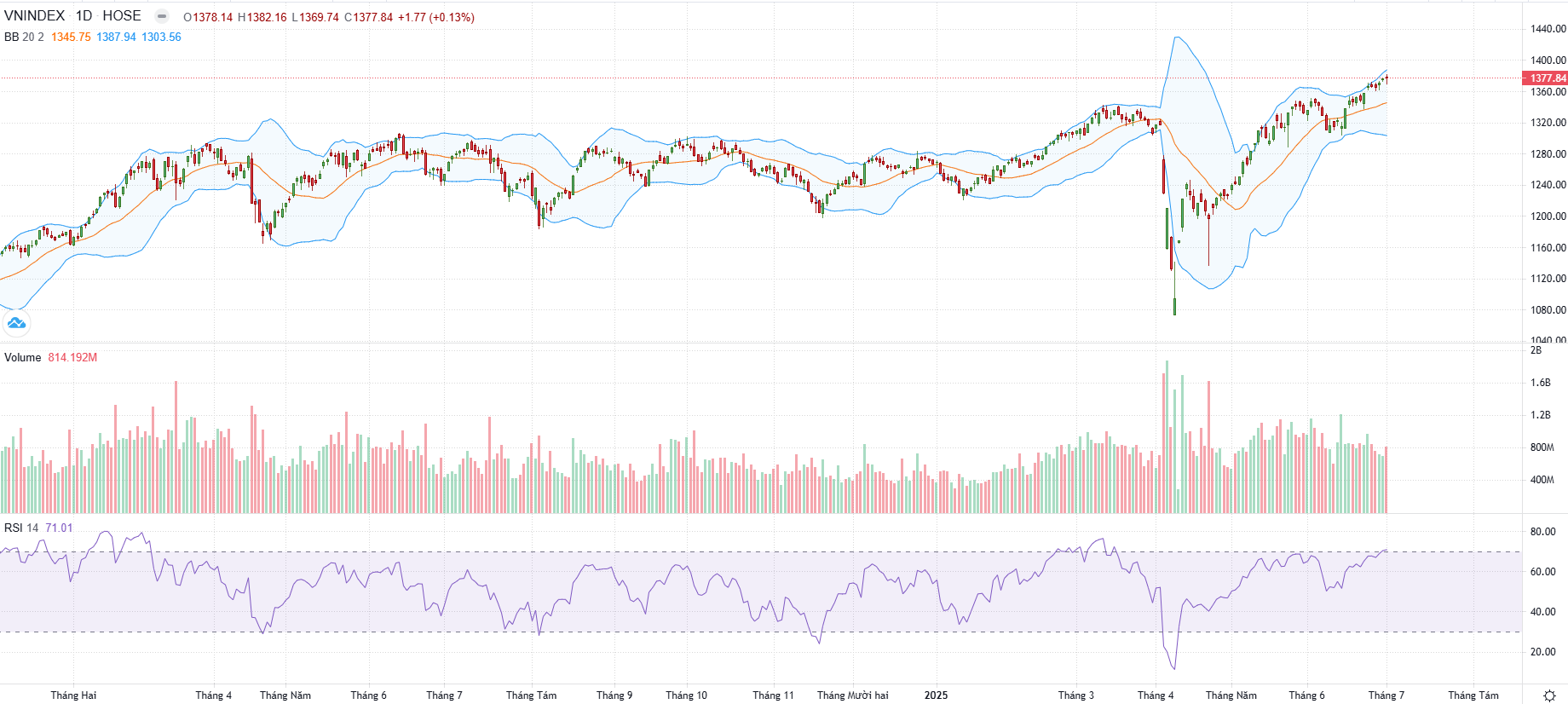Viewport: 1568px width, 704px height.
Task: Click the Tháng Hai time axis label
Action: pos(73,695)
